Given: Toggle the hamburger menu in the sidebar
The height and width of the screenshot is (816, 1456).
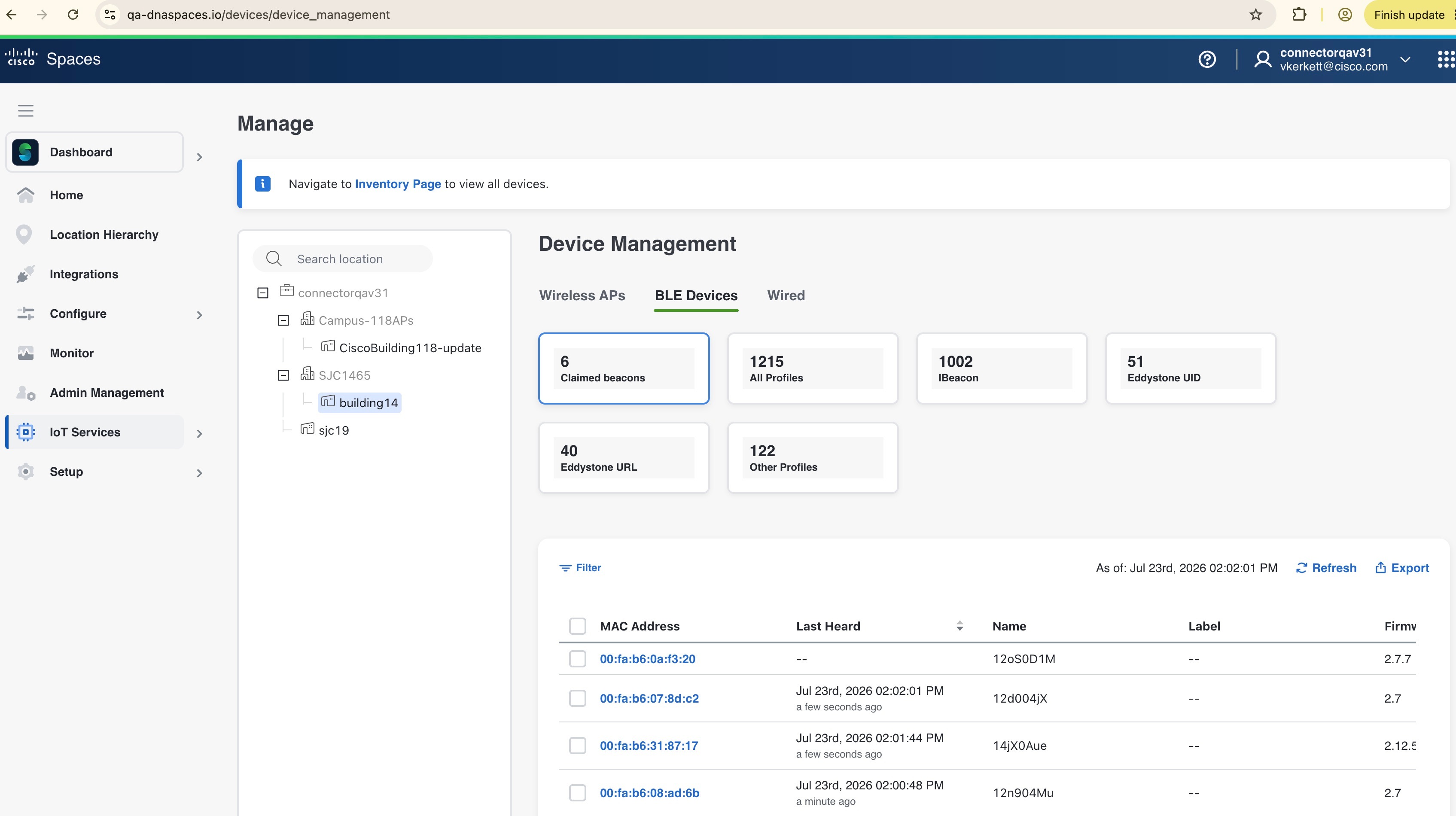Looking at the screenshot, I should click(x=26, y=111).
